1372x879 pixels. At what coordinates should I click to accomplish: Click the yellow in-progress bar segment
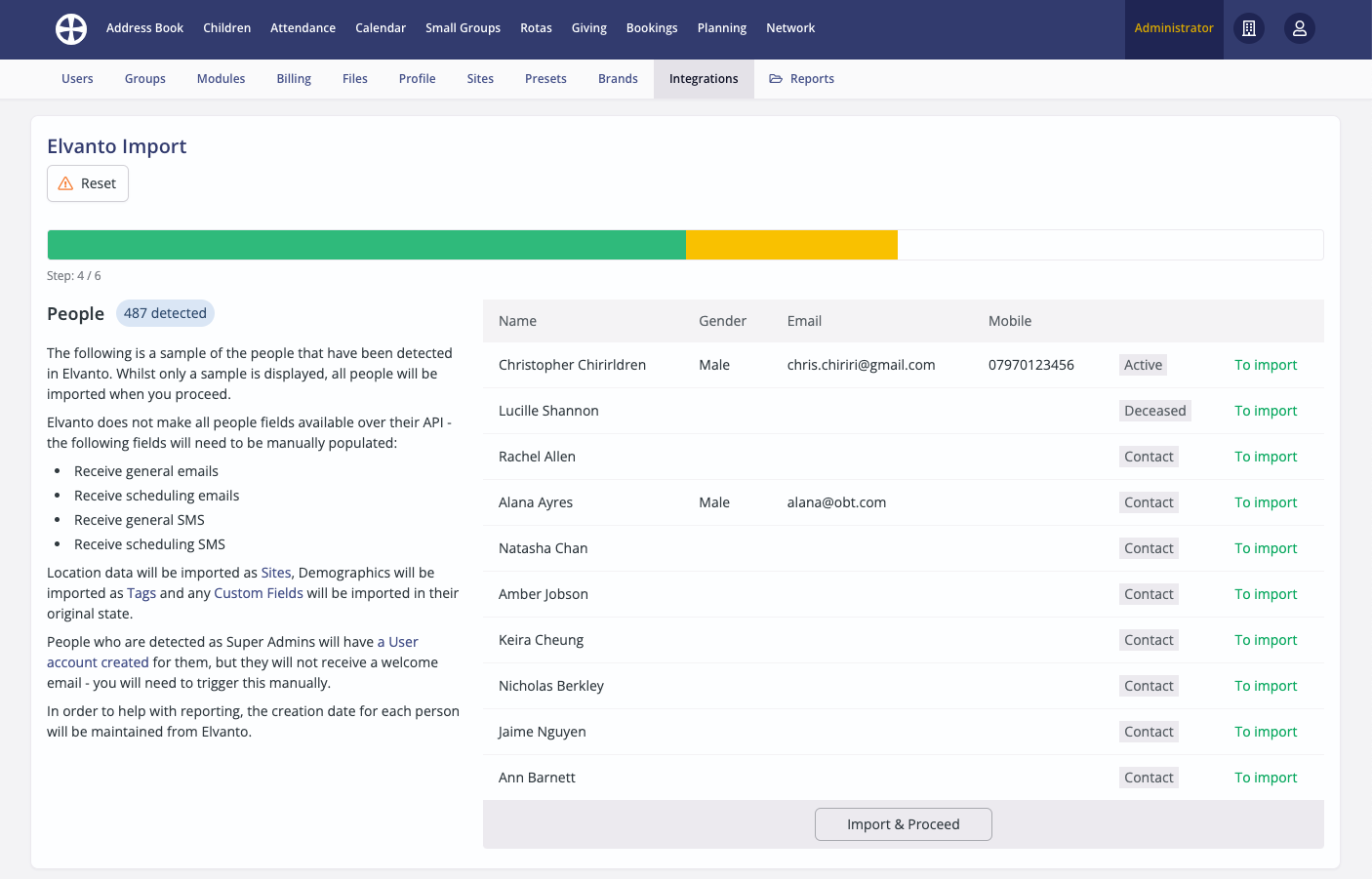tap(791, 245)
